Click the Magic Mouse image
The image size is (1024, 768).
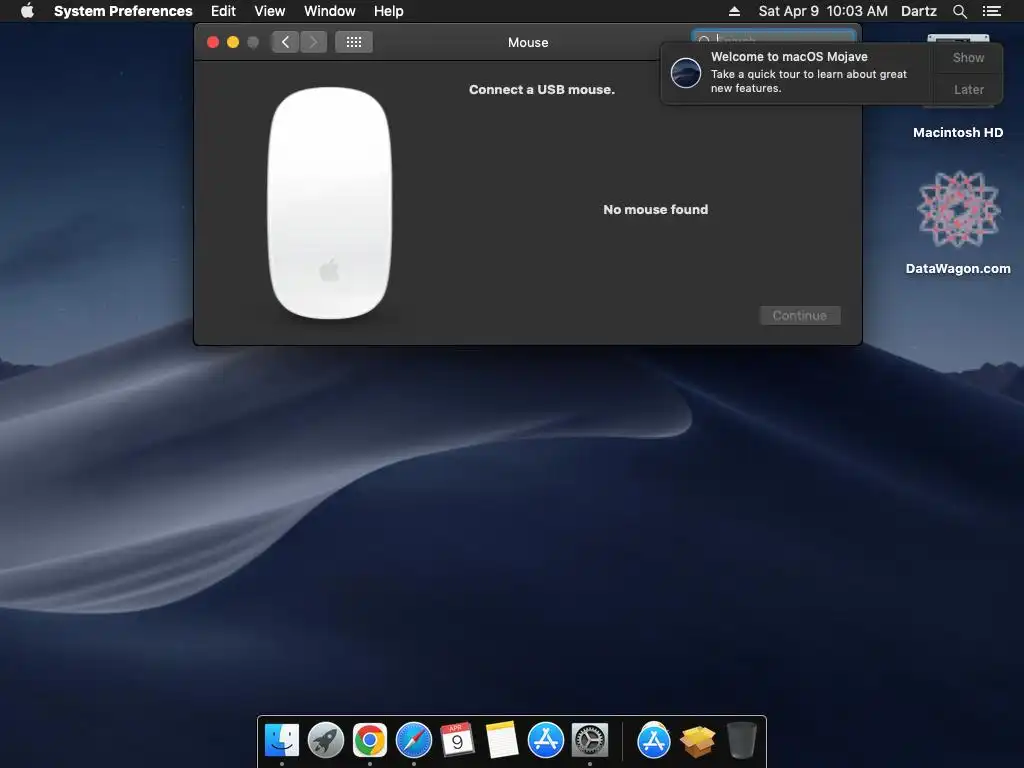(x=330, y=203)
